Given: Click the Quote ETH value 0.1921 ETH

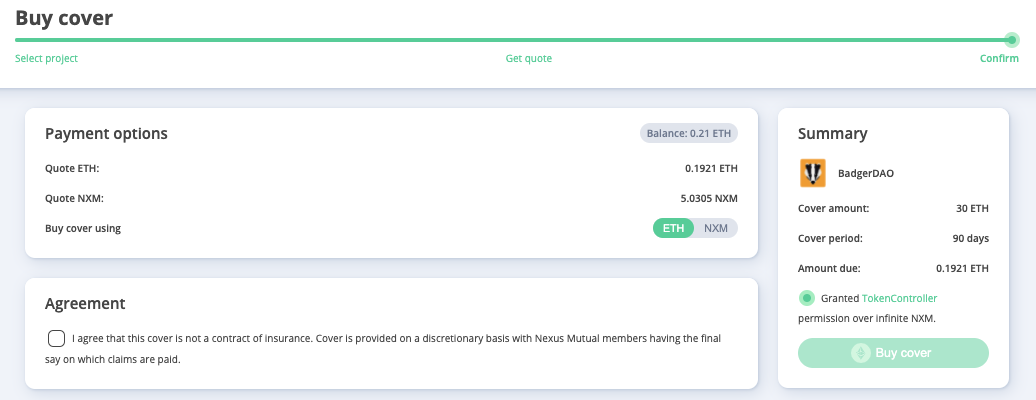Looking at the screenshot, I should click(711, 169).
